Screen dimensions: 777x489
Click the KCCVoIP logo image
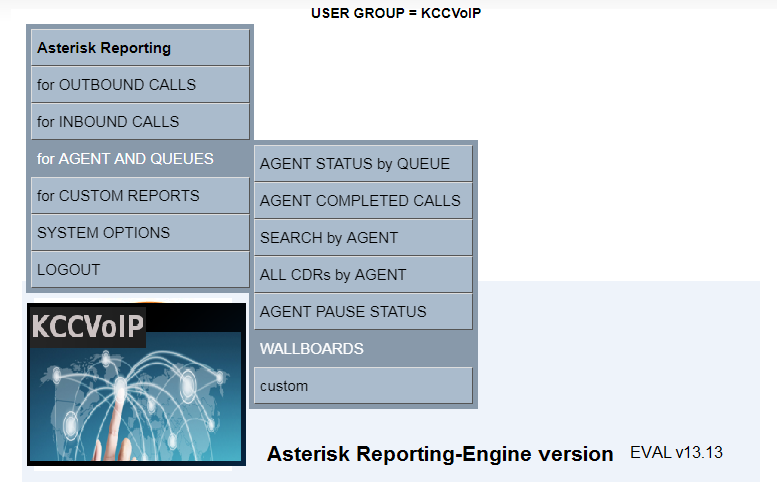[136, 384]
